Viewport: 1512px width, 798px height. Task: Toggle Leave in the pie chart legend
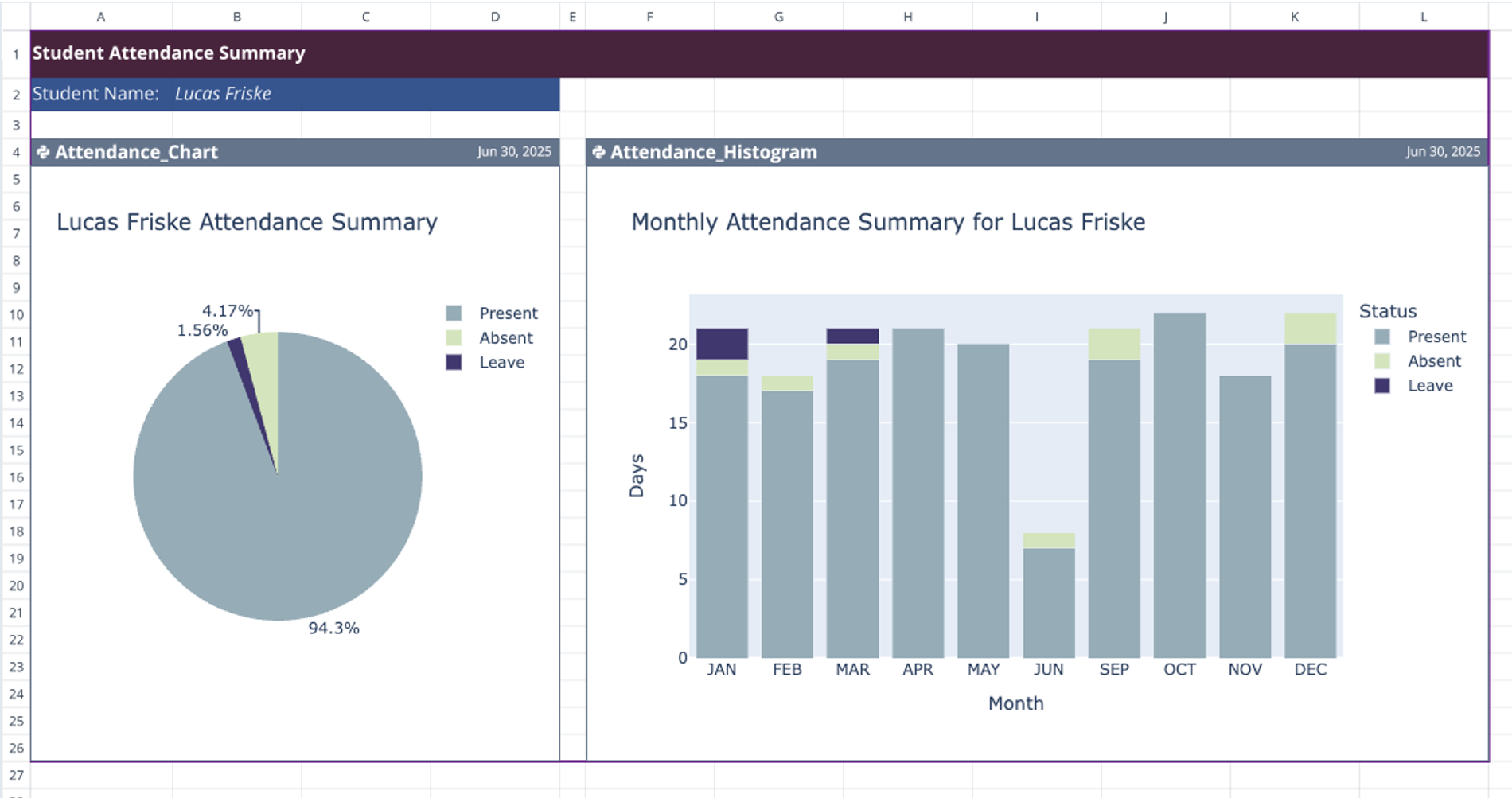(x=501, y=363)
